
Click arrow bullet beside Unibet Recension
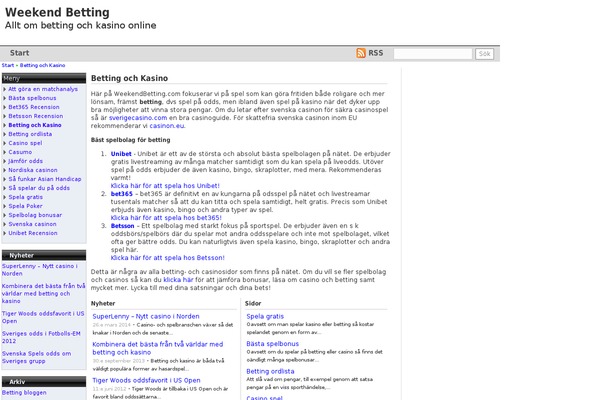5,233
